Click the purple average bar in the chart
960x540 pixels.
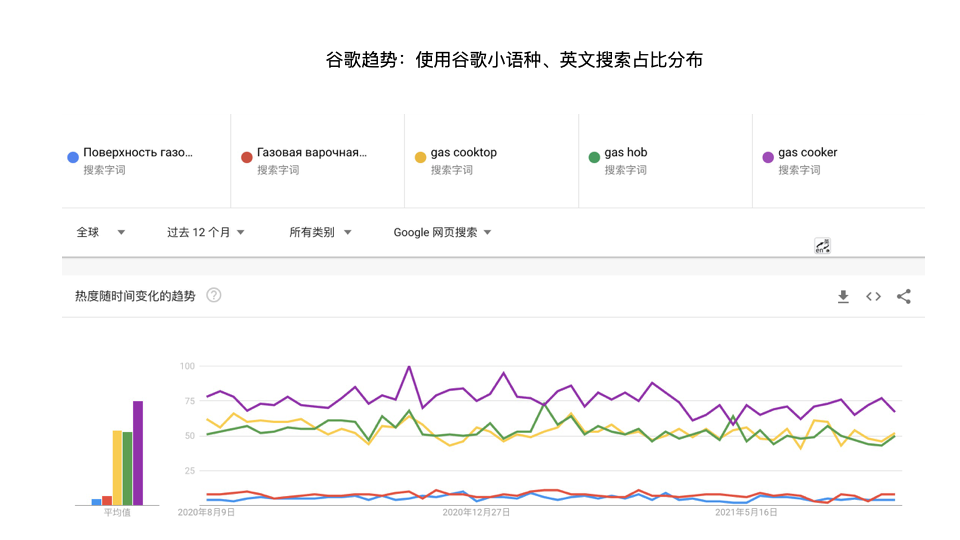point(138,453)
